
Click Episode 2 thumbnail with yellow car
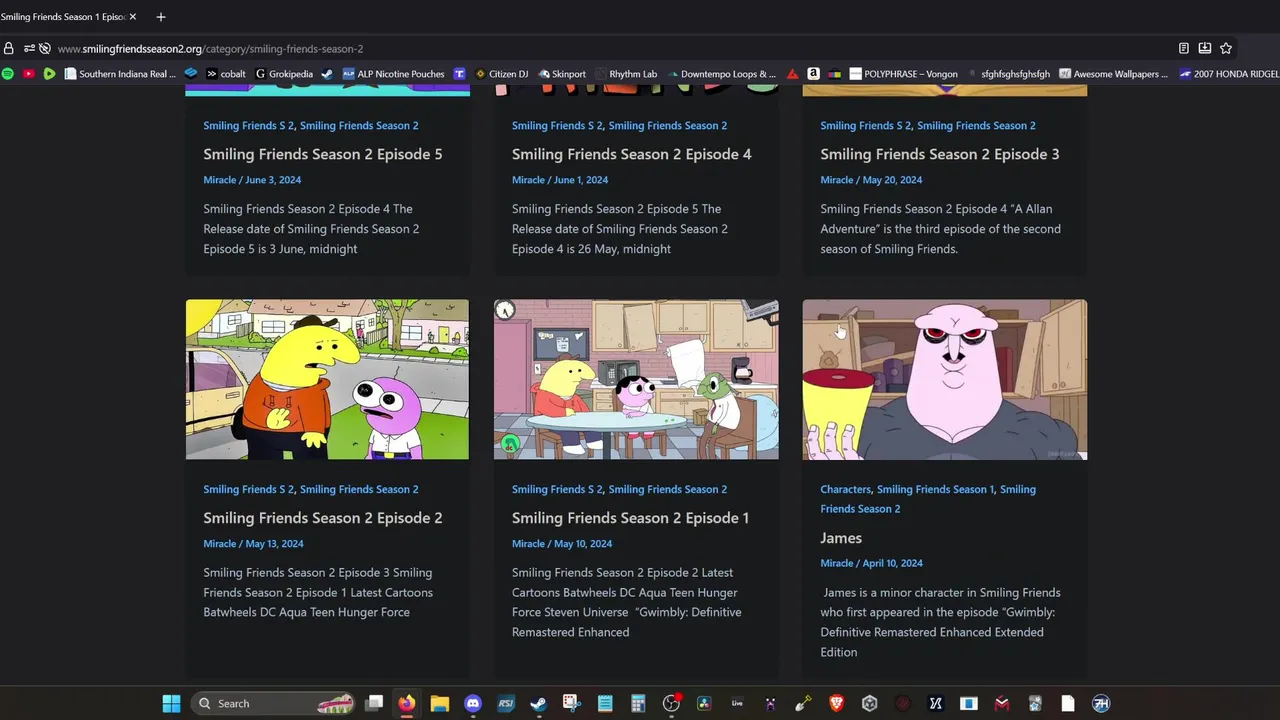(x=327, y=380)
